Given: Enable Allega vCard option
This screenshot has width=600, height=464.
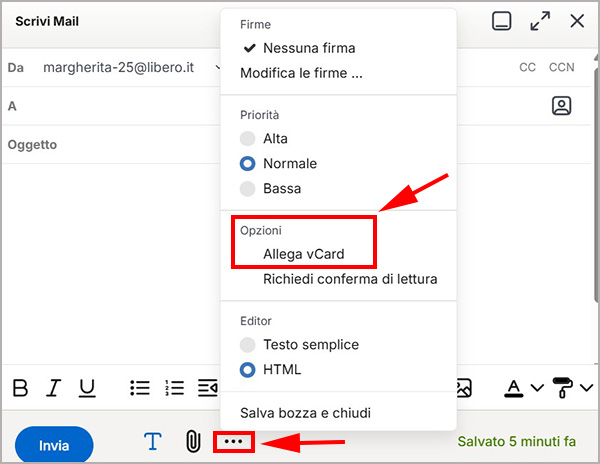Looking at the screenshot, I should pos(304,254).
